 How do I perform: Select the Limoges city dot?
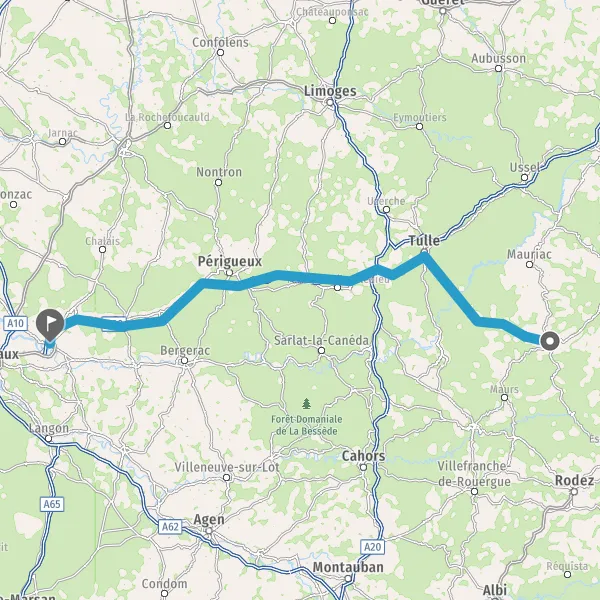pyautogui.click(x=330, y=102)
